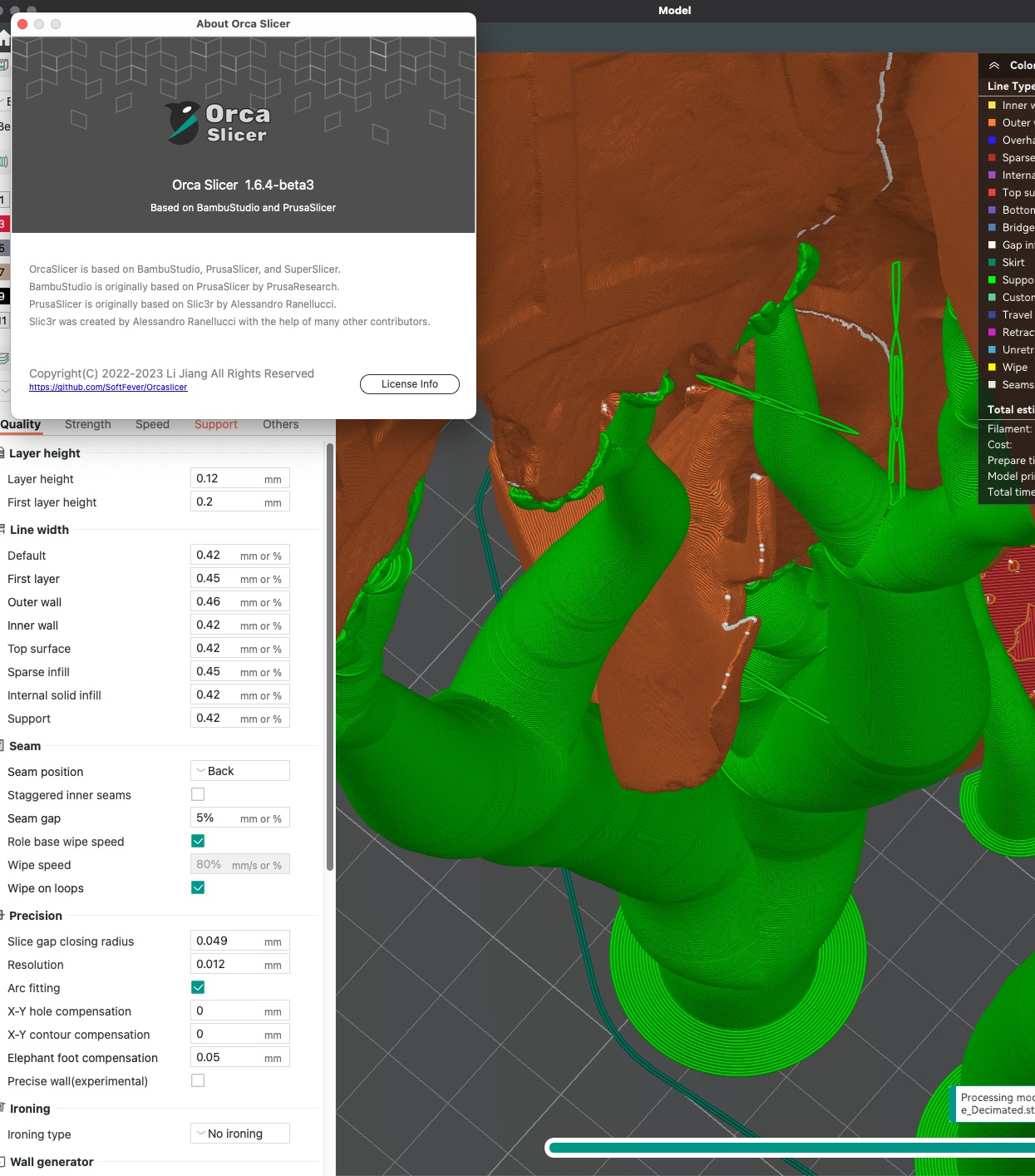Disable Wipe on loops
The height and width of the screenshot is (1176, 1035).
coord(198,887)
